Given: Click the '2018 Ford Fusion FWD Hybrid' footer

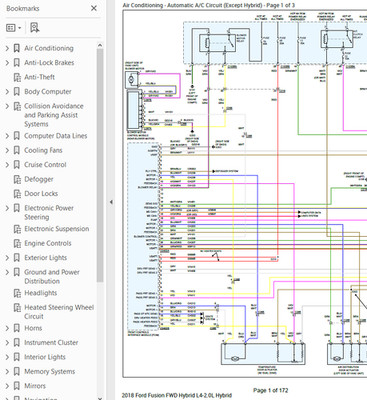Looking at the screenshot, I should click(176, 395).
